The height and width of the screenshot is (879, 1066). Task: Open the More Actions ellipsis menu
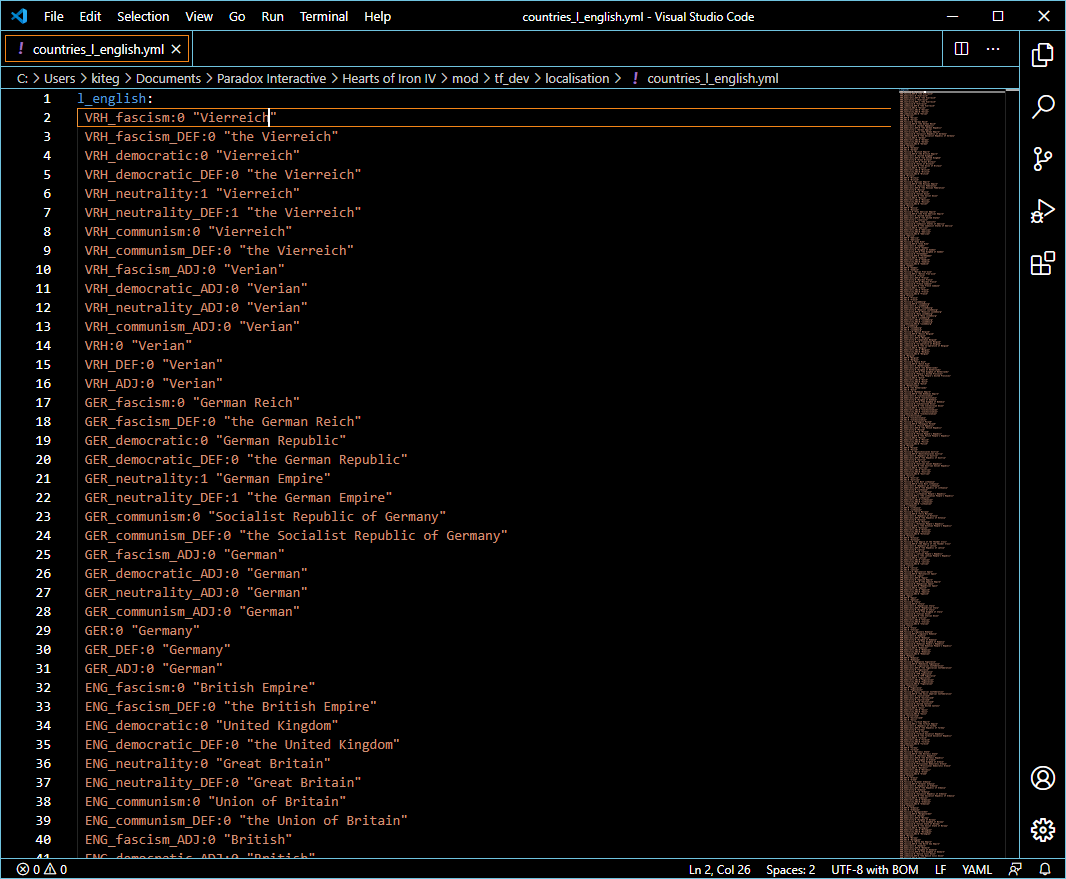[993, 49]
